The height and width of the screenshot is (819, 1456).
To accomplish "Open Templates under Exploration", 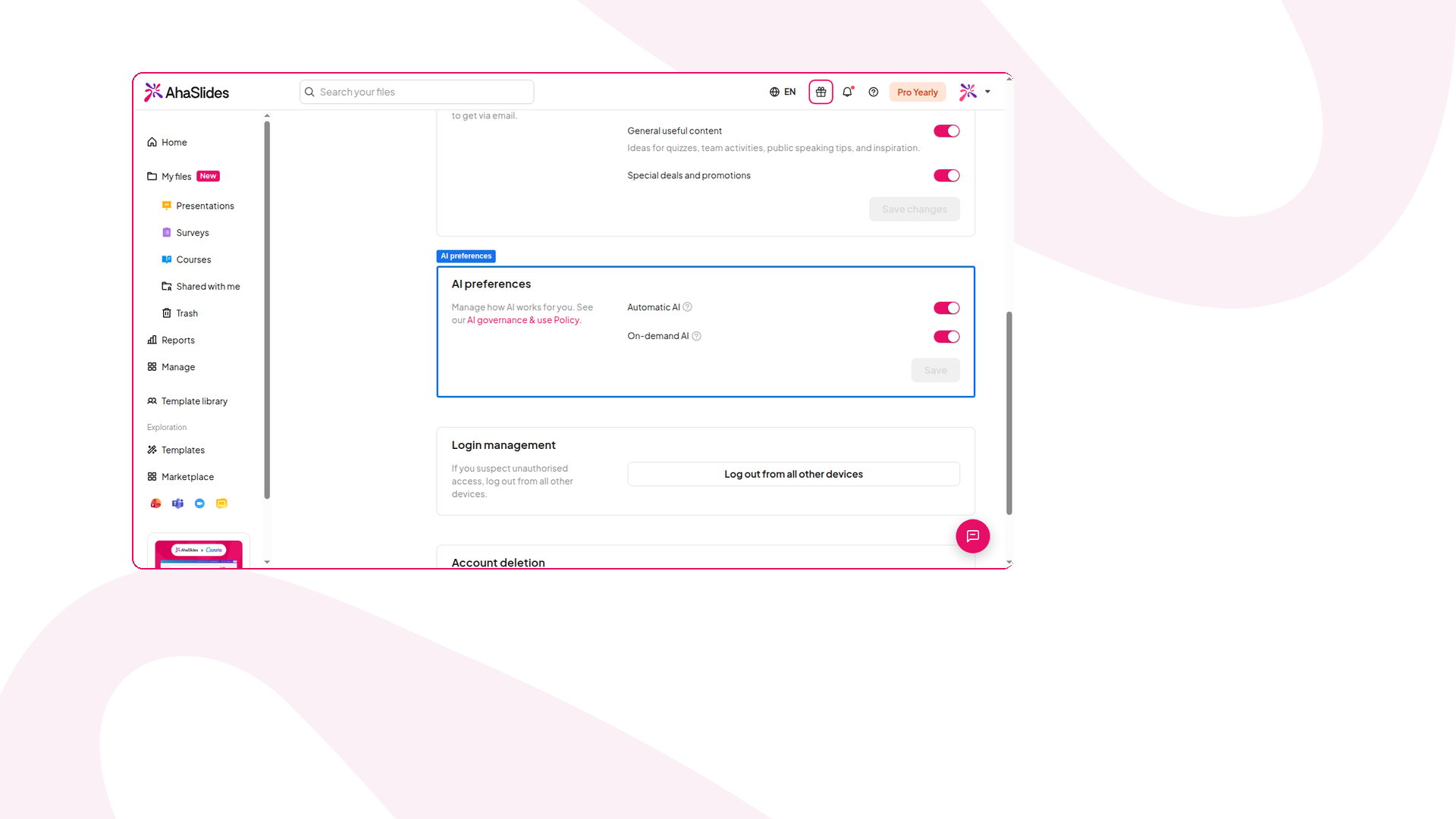I will [176, 450].
